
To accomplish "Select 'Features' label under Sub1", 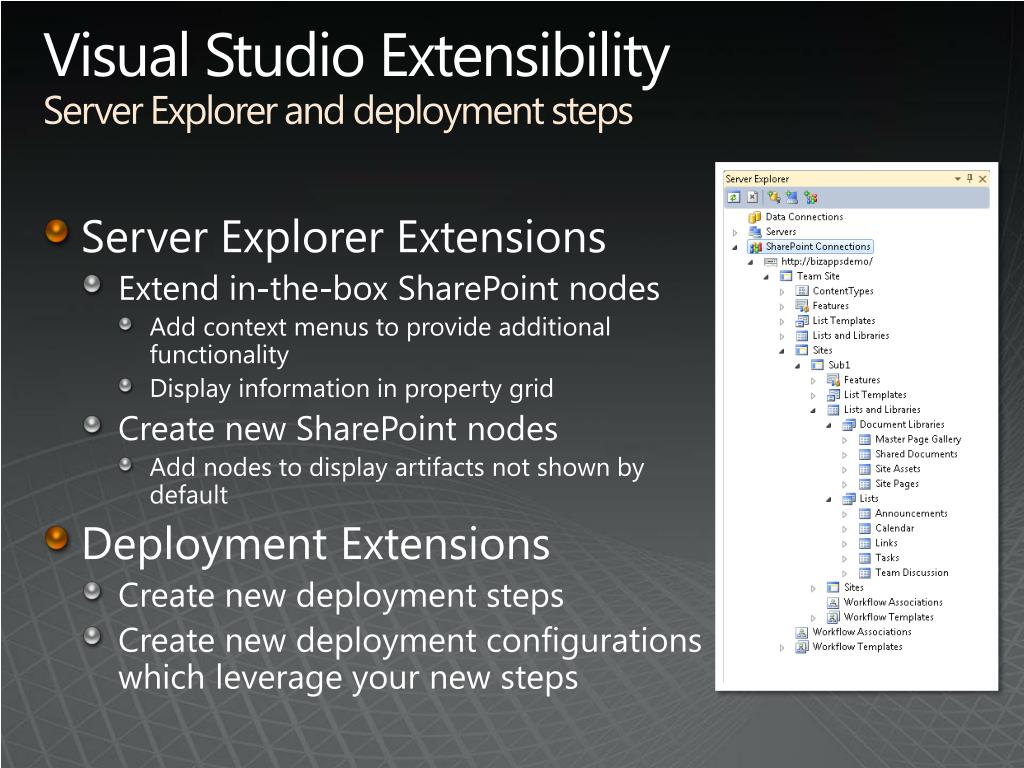I will pyautogui.click(x=862, y=380).
